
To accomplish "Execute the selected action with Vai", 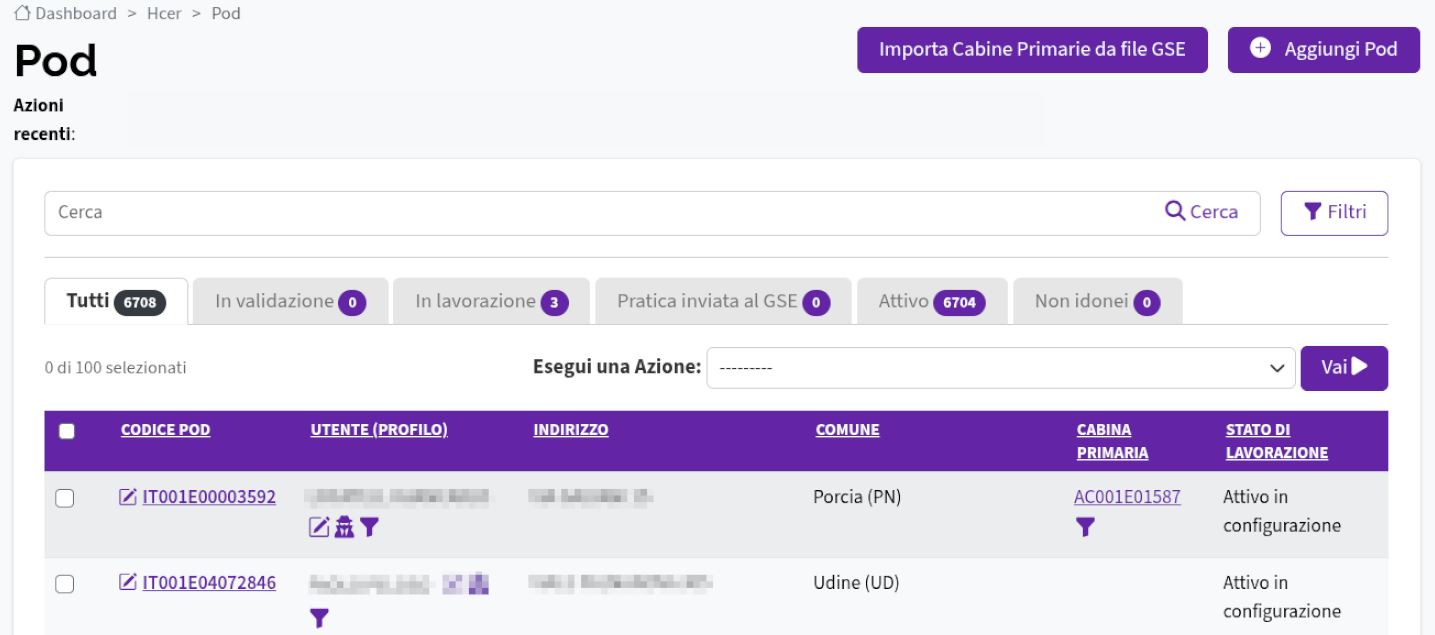I will coord(1344,368).
